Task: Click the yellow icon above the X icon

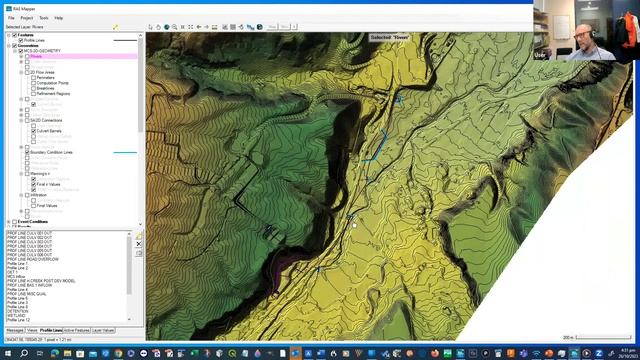Action: 139,236
